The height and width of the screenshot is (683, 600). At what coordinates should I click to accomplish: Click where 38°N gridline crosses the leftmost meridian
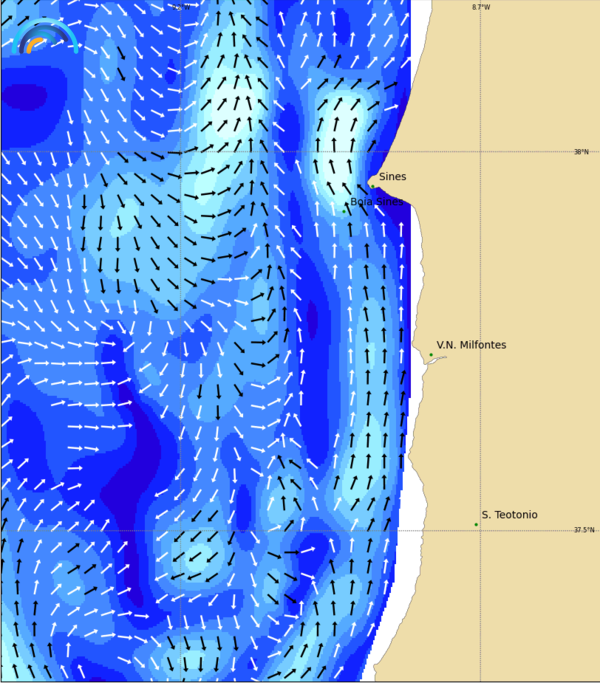pyautogui.click(x=181, y=151)
